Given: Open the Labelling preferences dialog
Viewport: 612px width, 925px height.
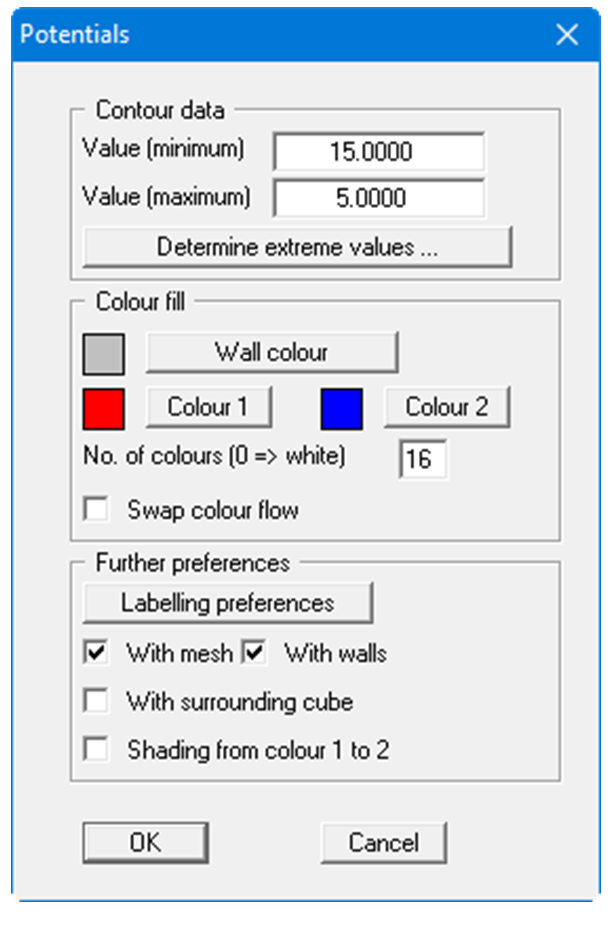Looking at the screenshot, I should pyautogui.click(x=227, y=602).
